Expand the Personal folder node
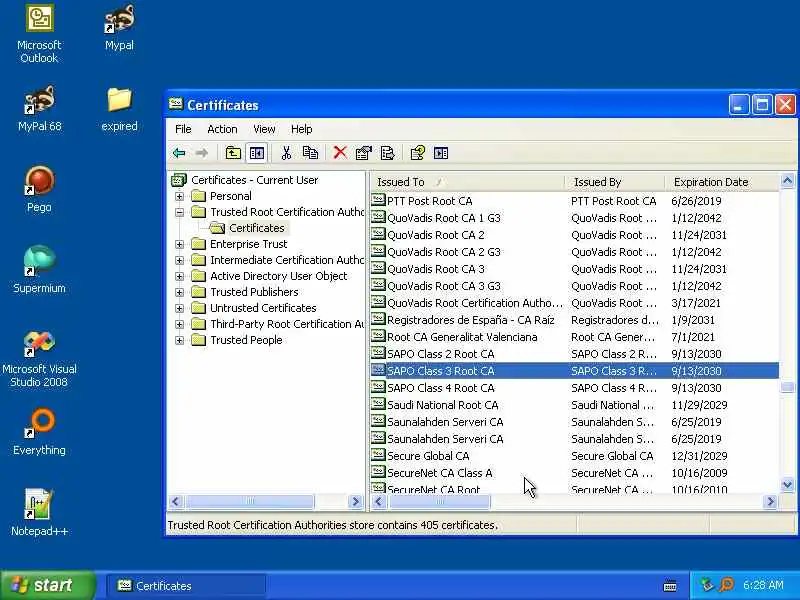This screenshot has width=800, height=600. [180, 196]
